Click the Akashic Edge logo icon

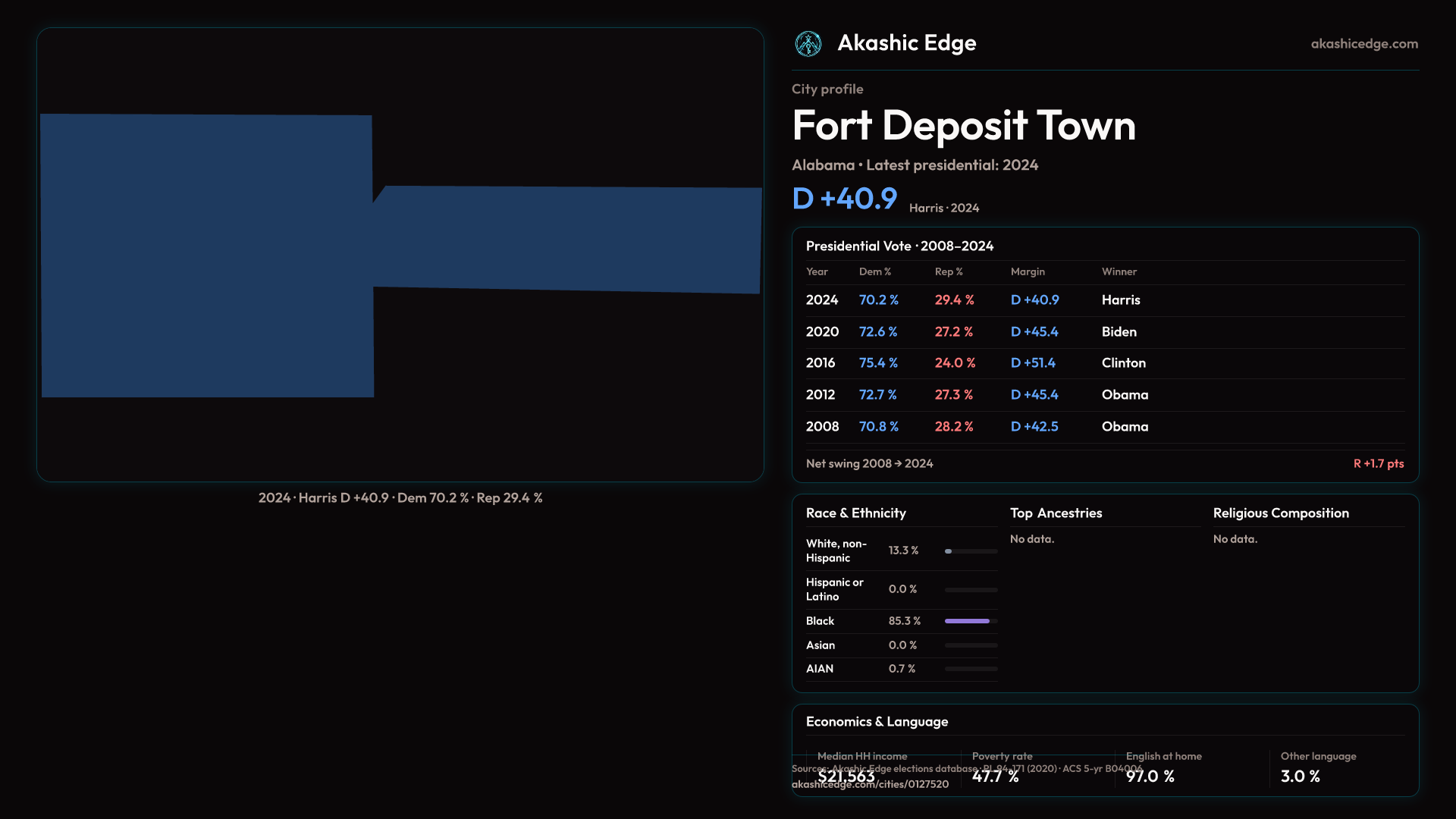click(808, 44)
